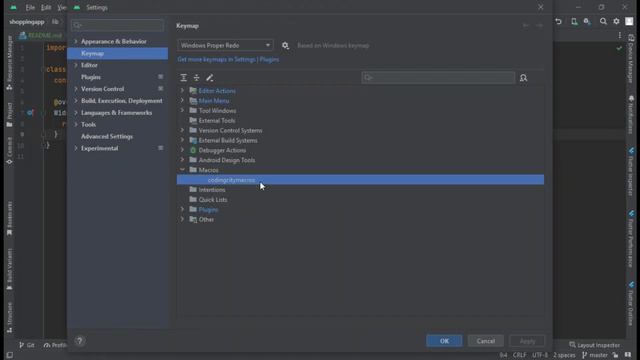The width and height of the screenshot is (640, 360).
Task: Open the Structure tool window
Action: pos(9,317)
